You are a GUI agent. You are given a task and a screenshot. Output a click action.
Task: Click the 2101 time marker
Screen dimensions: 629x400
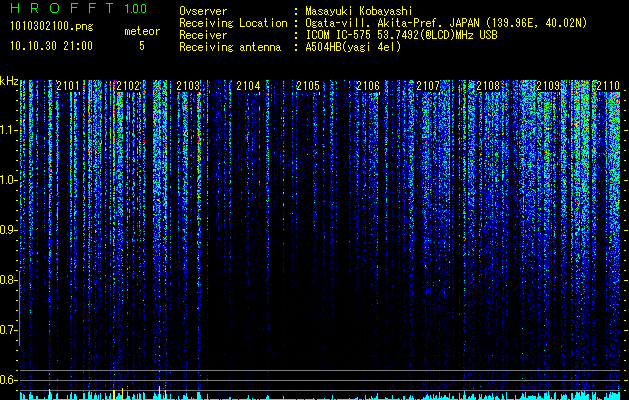68,86
